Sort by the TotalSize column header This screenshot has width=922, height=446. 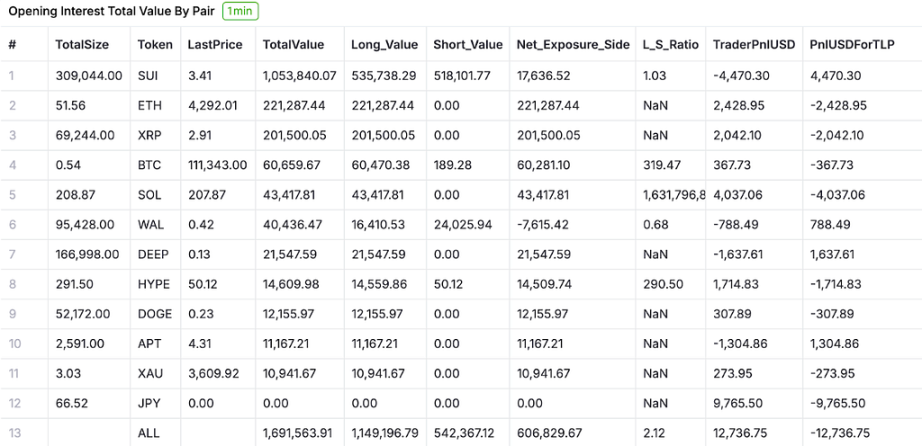[x=81, y=45]
